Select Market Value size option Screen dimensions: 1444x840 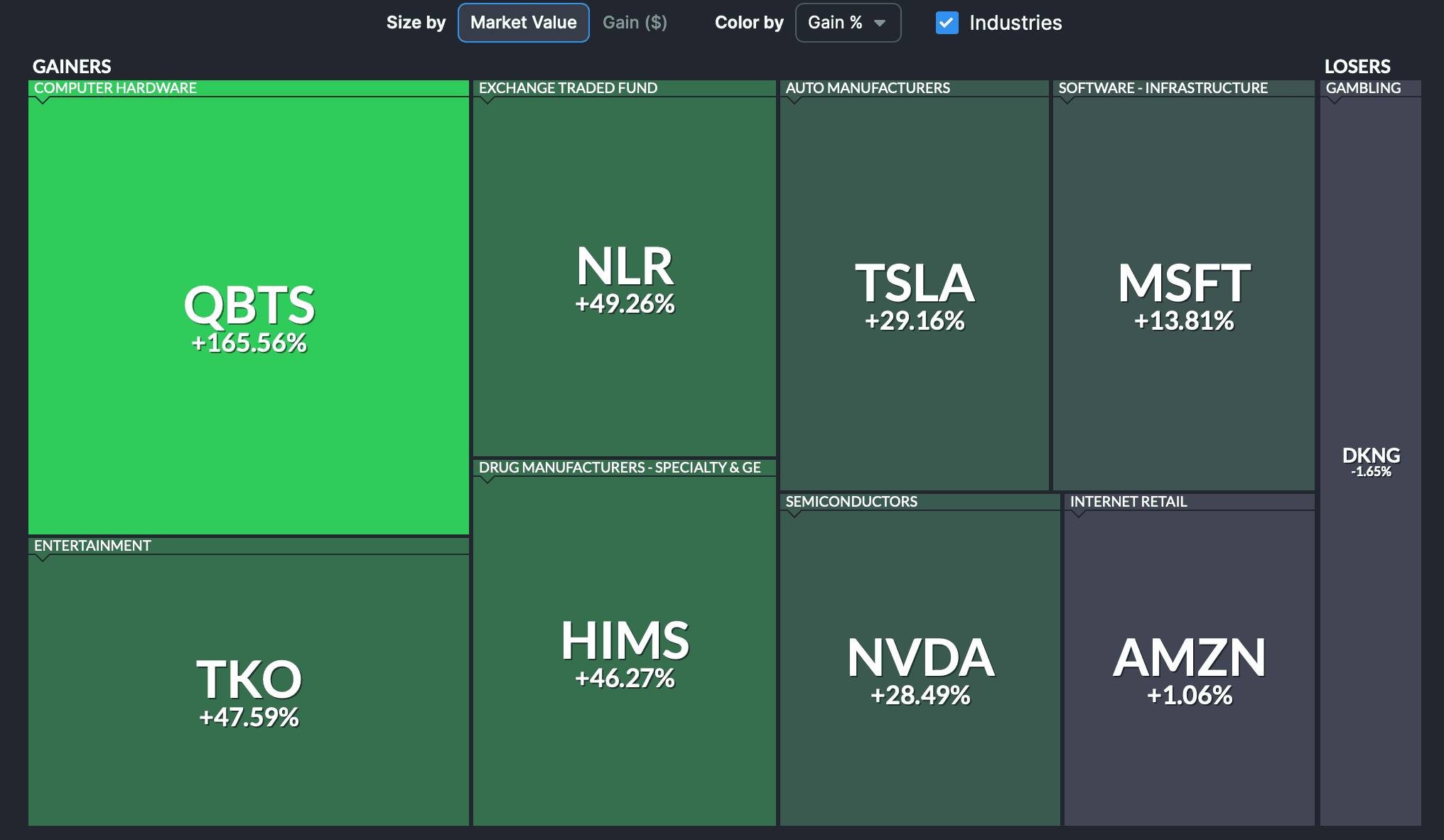click(523, 23)
